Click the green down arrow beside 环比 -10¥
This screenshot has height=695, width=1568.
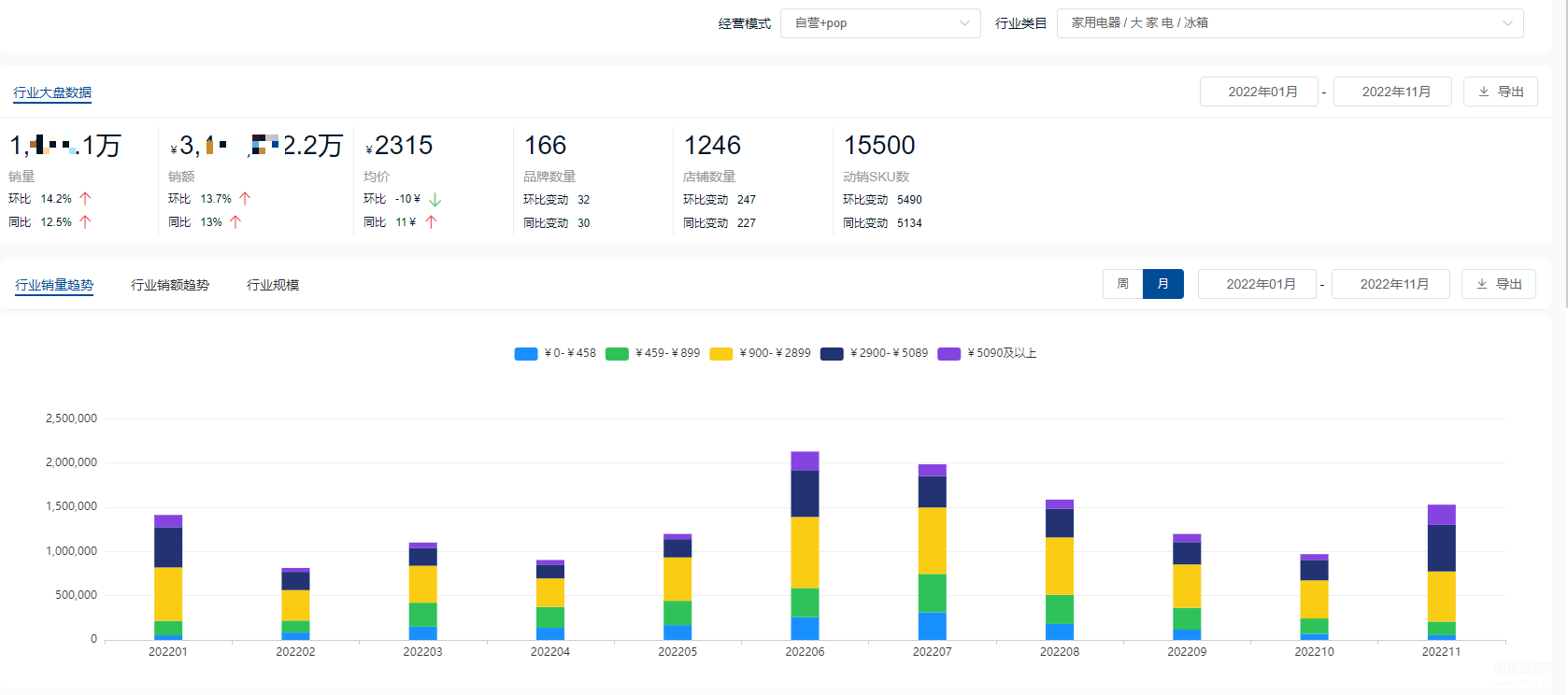point(435,199)
